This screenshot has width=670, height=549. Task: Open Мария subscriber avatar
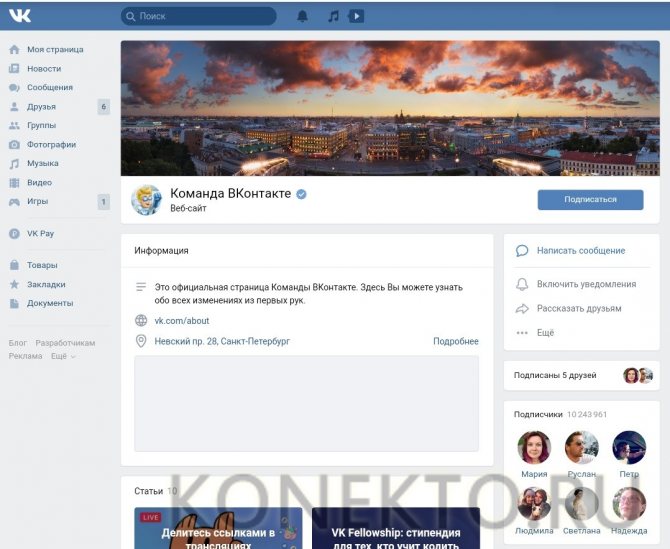click(534, 447)
